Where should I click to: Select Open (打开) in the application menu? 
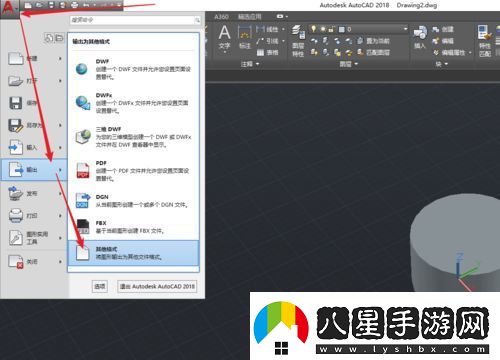pos(33,81)
